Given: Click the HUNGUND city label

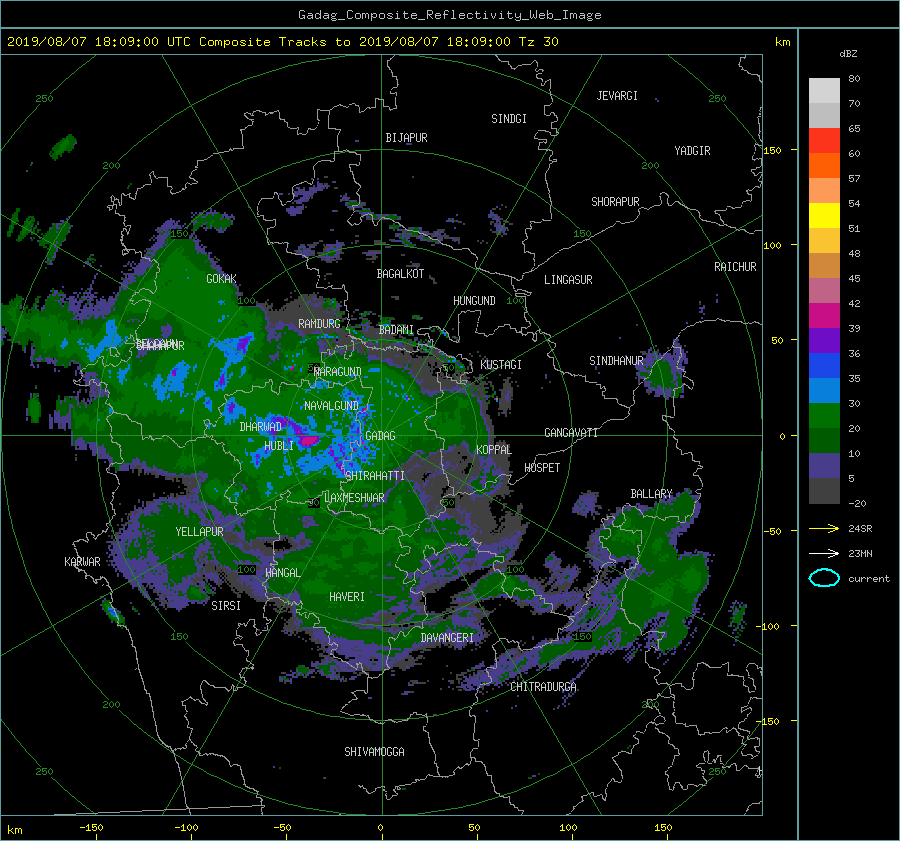Looking at the screenshot, I should pos(474,300).
